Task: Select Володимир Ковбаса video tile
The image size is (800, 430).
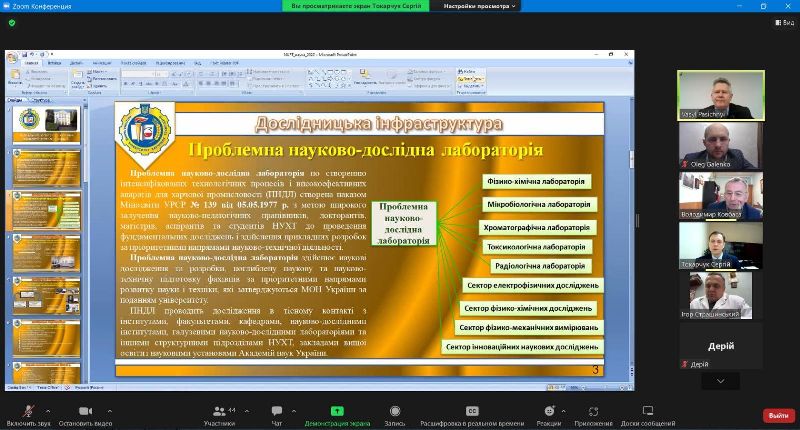Action: [721, 196]
